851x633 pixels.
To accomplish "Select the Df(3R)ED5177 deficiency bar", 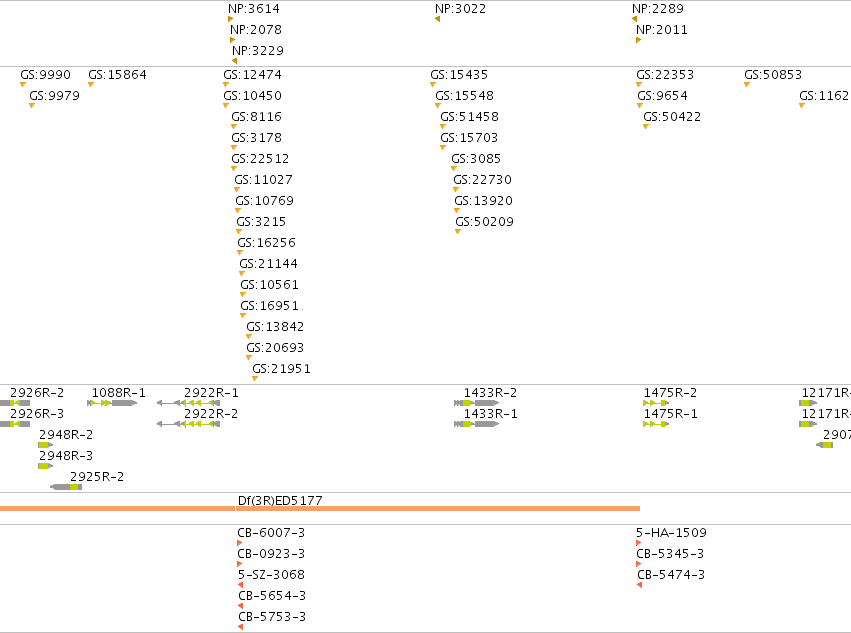I will [320, 509].
